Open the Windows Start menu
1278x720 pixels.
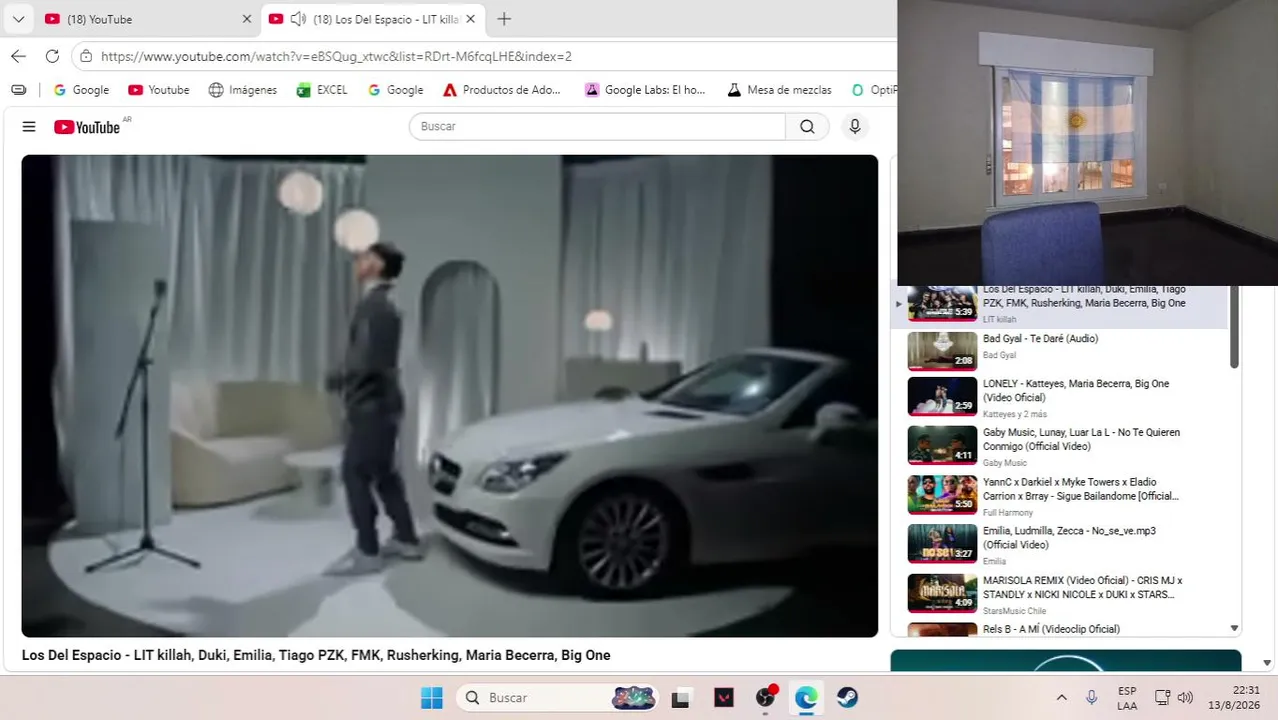(432, 697)
